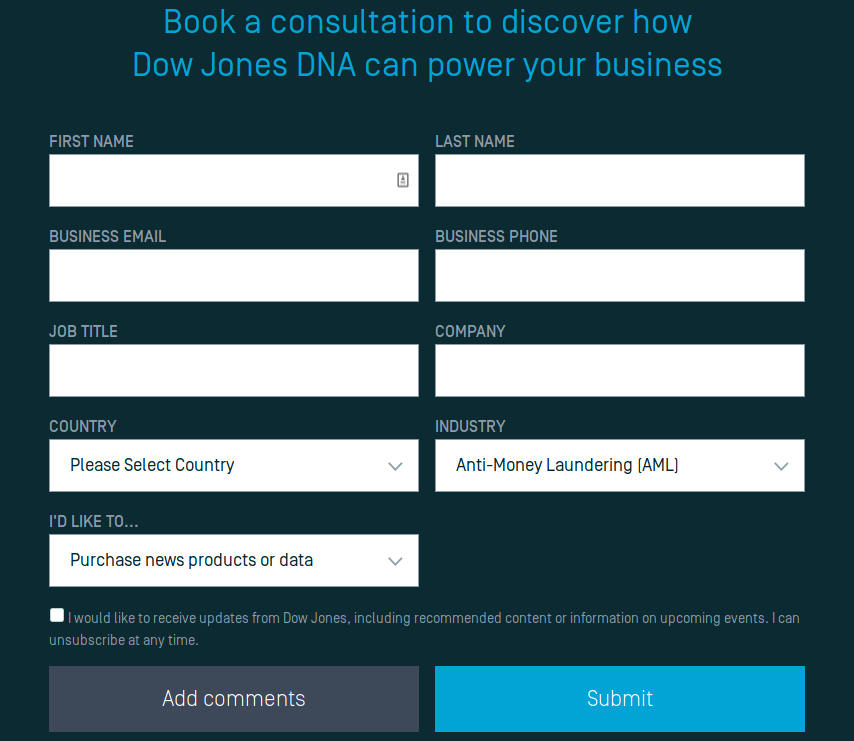Open the Please Select Country dropdown
The height and width of the screenshot is (741, 854).
(x=234, y=466)
